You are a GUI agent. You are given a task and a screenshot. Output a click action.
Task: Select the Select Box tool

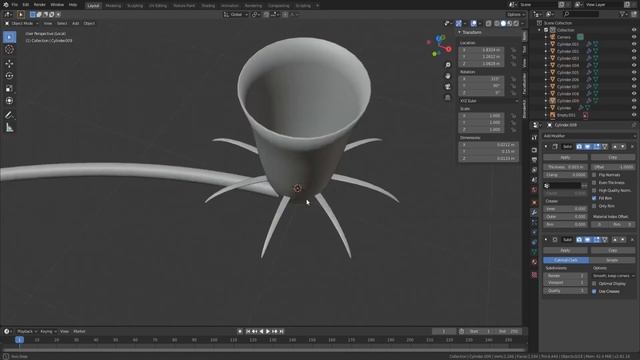[x=9, y=37]
